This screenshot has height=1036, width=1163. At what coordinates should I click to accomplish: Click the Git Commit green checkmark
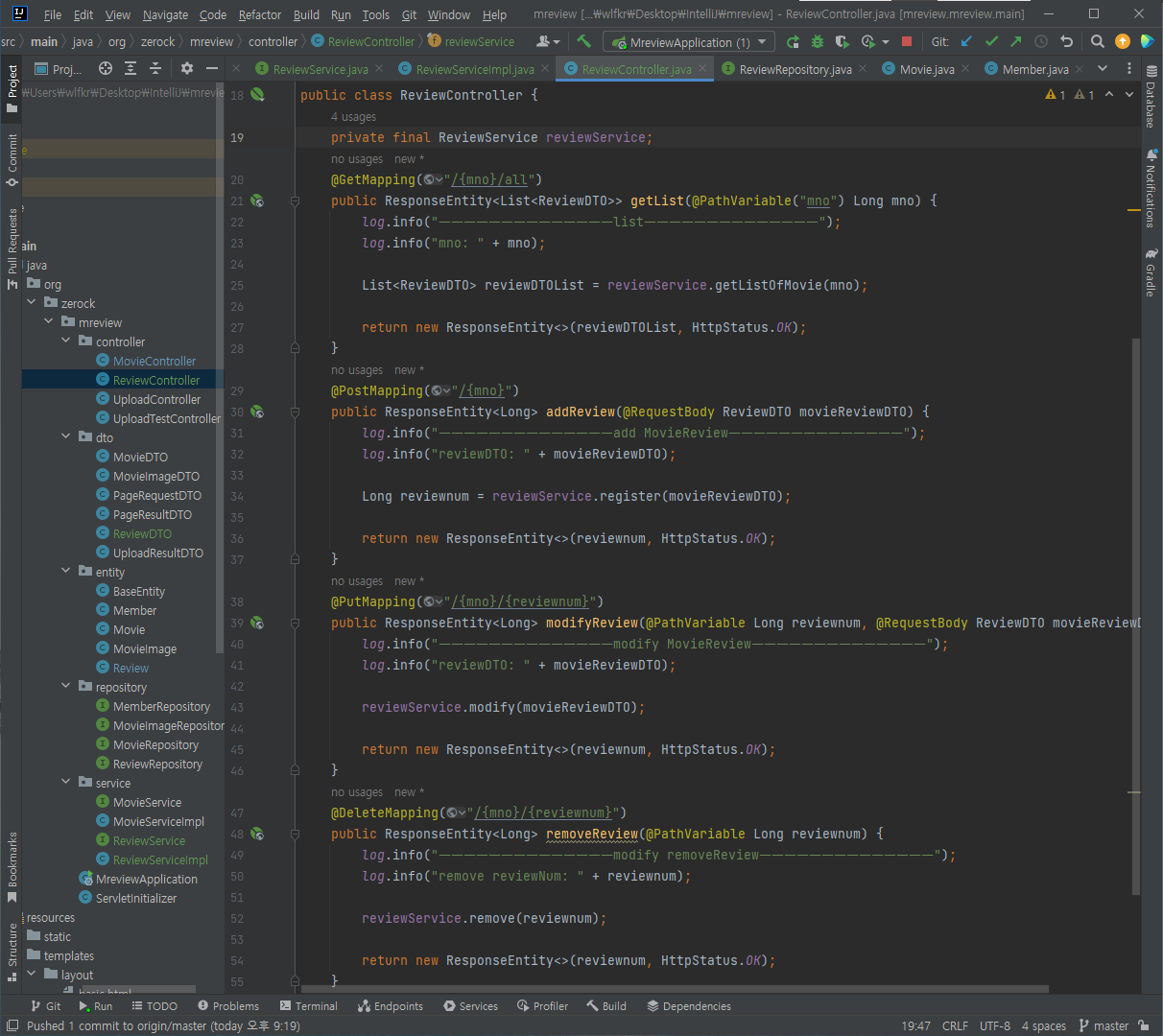991,41
